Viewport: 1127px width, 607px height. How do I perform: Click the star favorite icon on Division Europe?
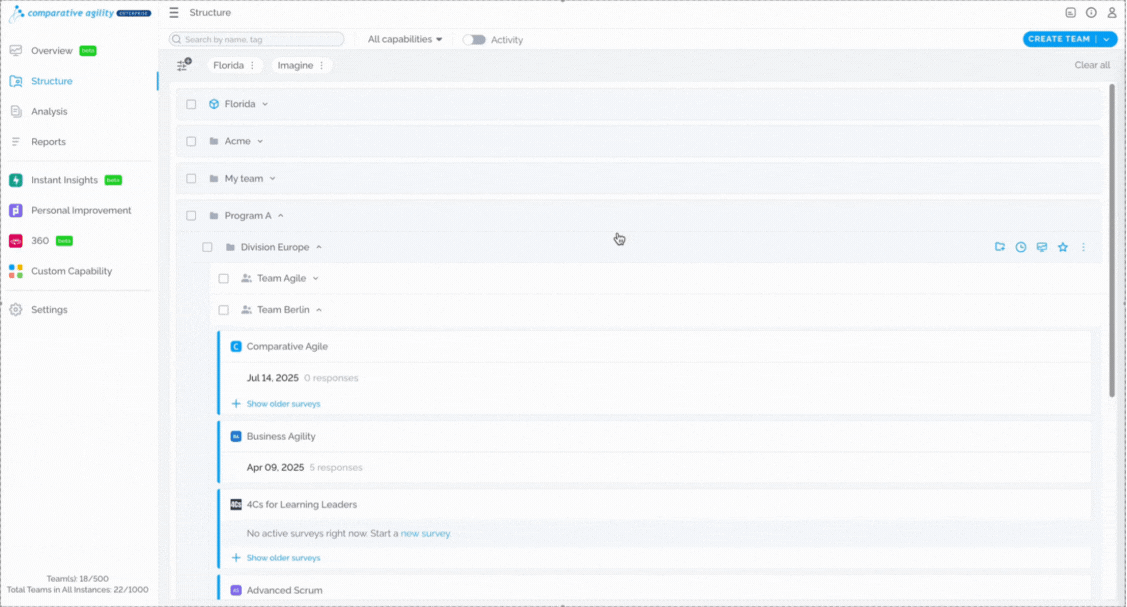point(1062,247)
